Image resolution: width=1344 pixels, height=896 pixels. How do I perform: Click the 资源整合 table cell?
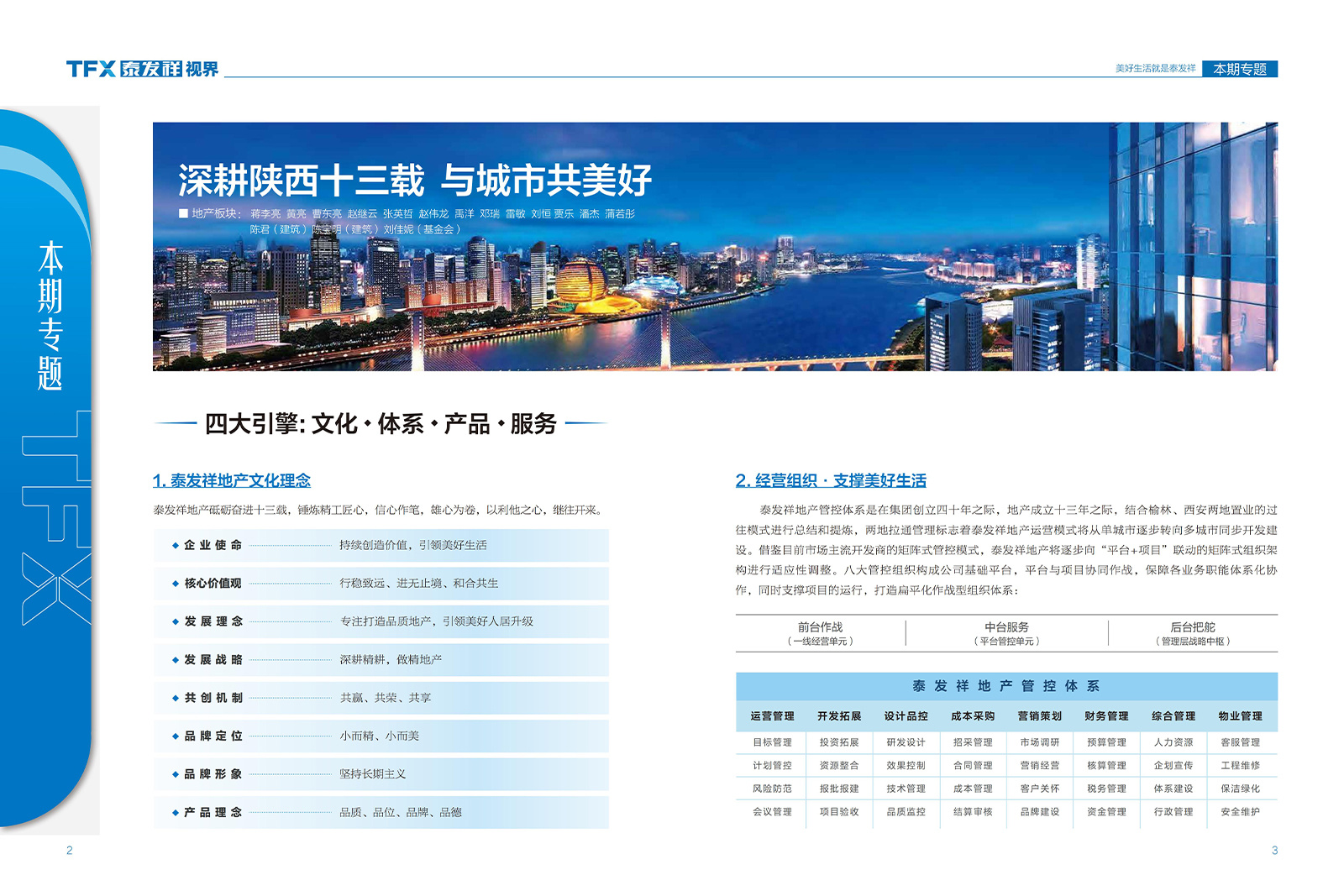tap(839, 766)
